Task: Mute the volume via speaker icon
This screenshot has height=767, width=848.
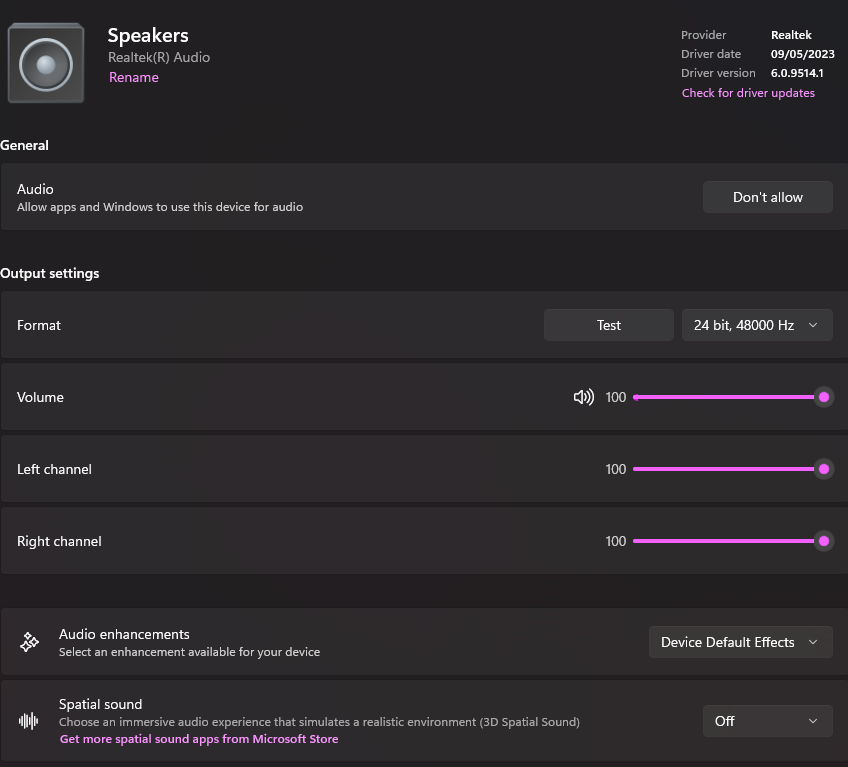Action: [583, 397]
